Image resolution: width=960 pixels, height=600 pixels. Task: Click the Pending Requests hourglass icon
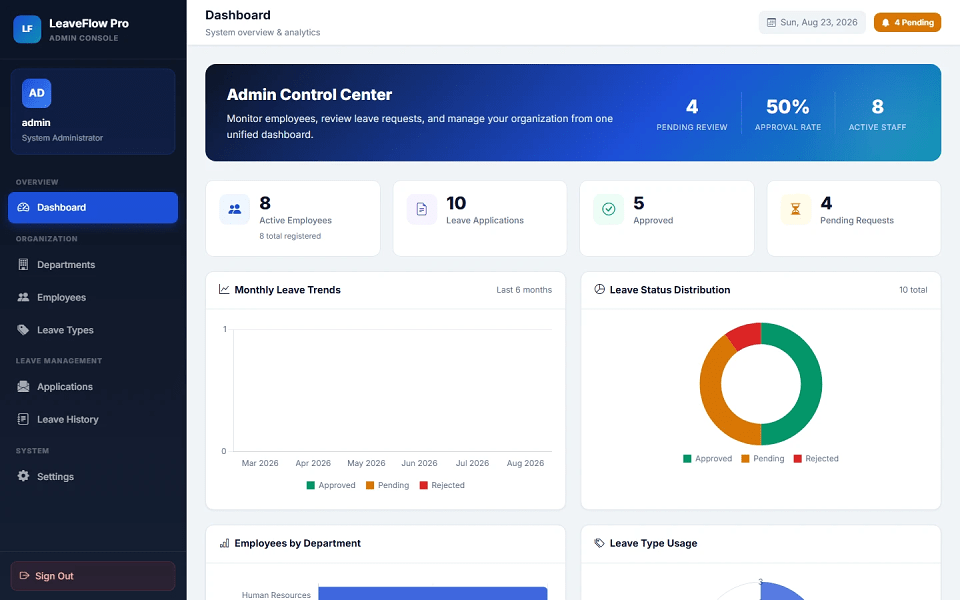pos(795,209)
